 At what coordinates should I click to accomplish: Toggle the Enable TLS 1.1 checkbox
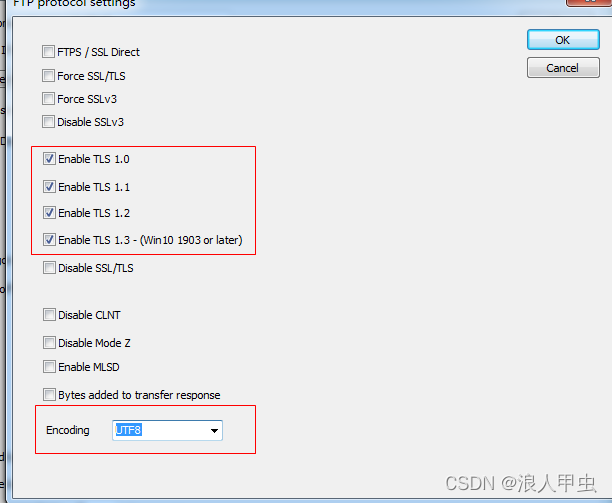[49, 187]
